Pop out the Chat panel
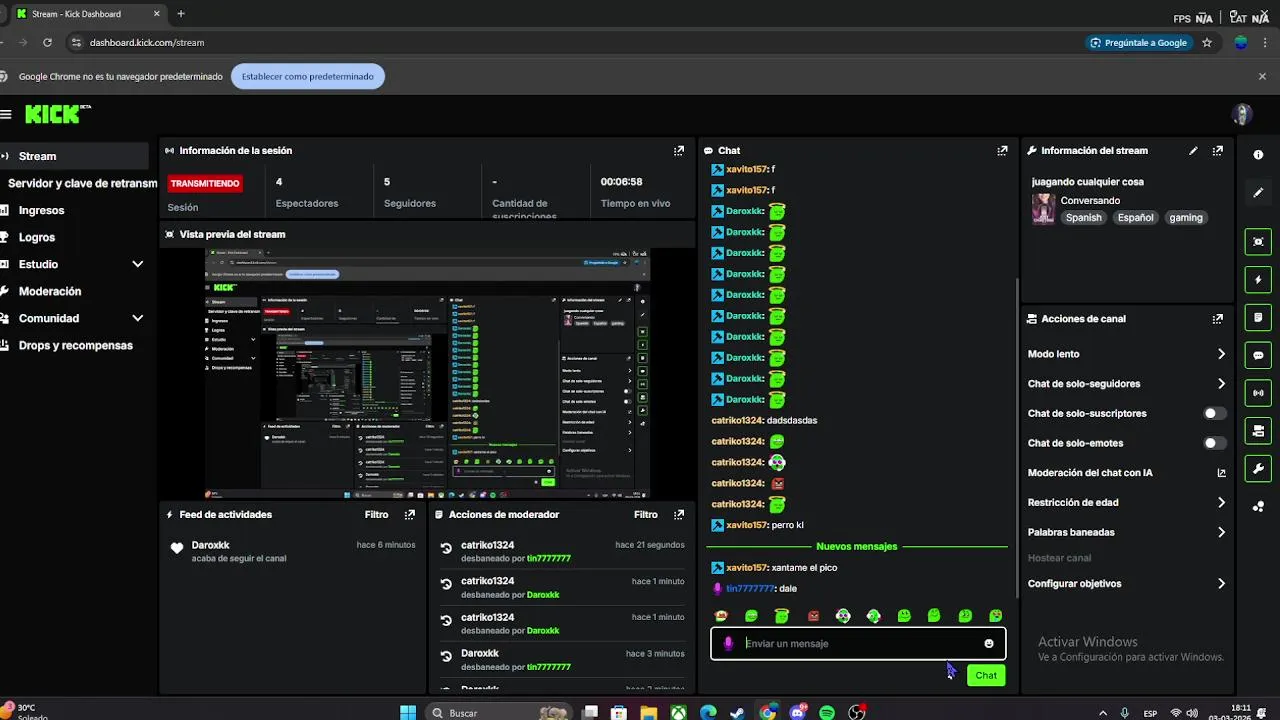This screenshot has height=720, width=1280. [1002, 151]
